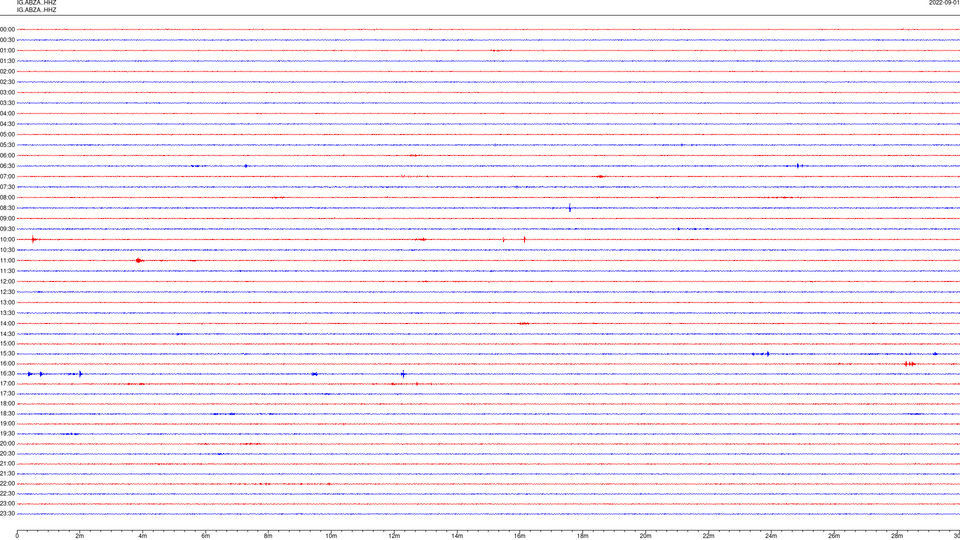Click the 07:00 time label
The height and width of the screenshot is (540, 960).
tap(7, 176)
